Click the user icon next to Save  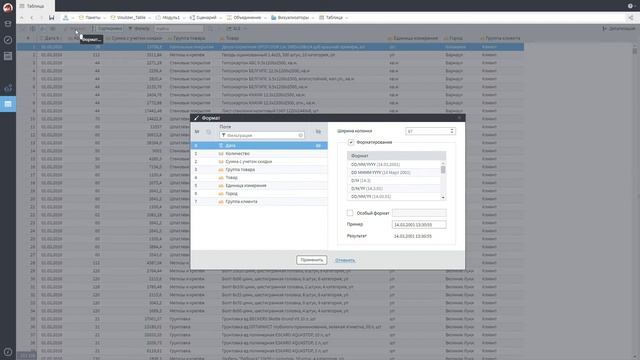(x=65, y=18)
